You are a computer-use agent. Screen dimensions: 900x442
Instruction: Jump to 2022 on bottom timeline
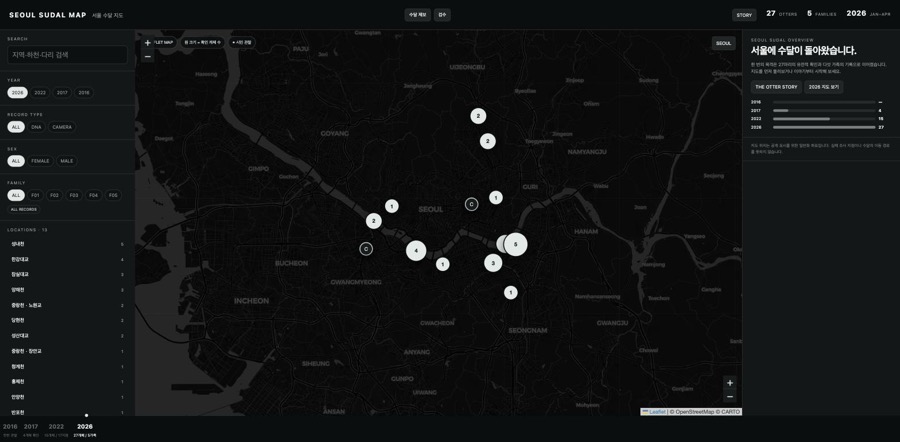(x=56, y=429)
